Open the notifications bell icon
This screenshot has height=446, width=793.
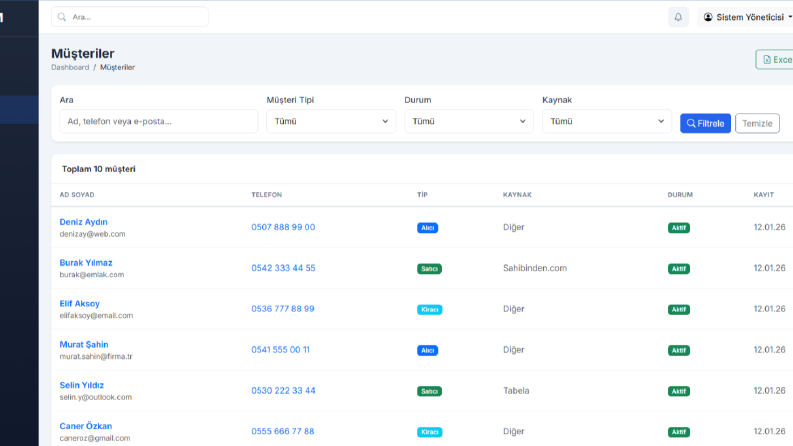tap(678, 17)
